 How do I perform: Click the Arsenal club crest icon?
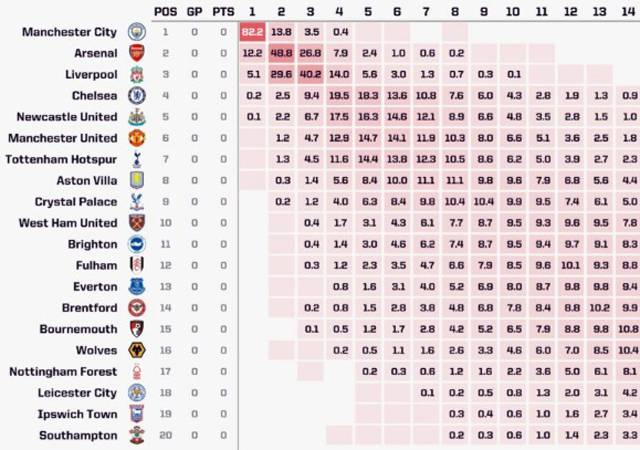(136, 53)
